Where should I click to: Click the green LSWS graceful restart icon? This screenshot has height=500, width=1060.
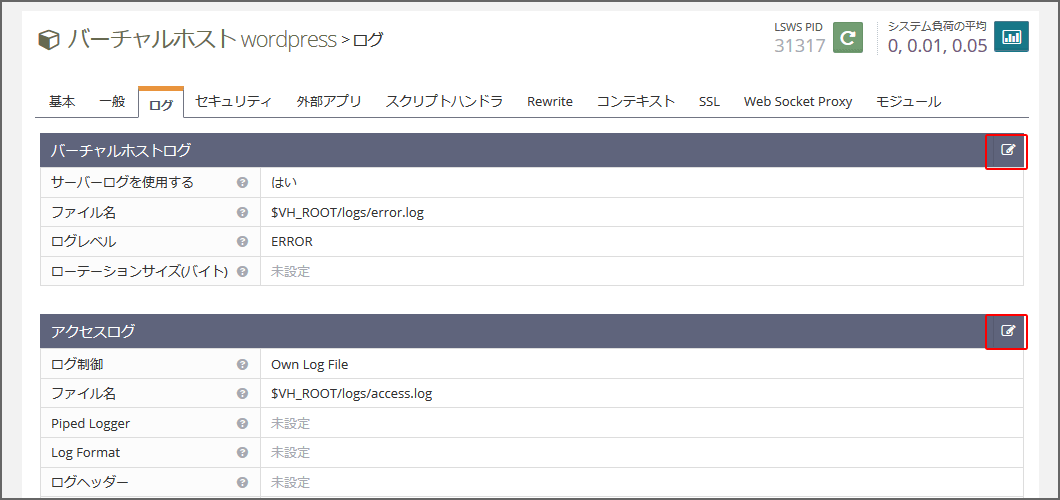[847, 37]
